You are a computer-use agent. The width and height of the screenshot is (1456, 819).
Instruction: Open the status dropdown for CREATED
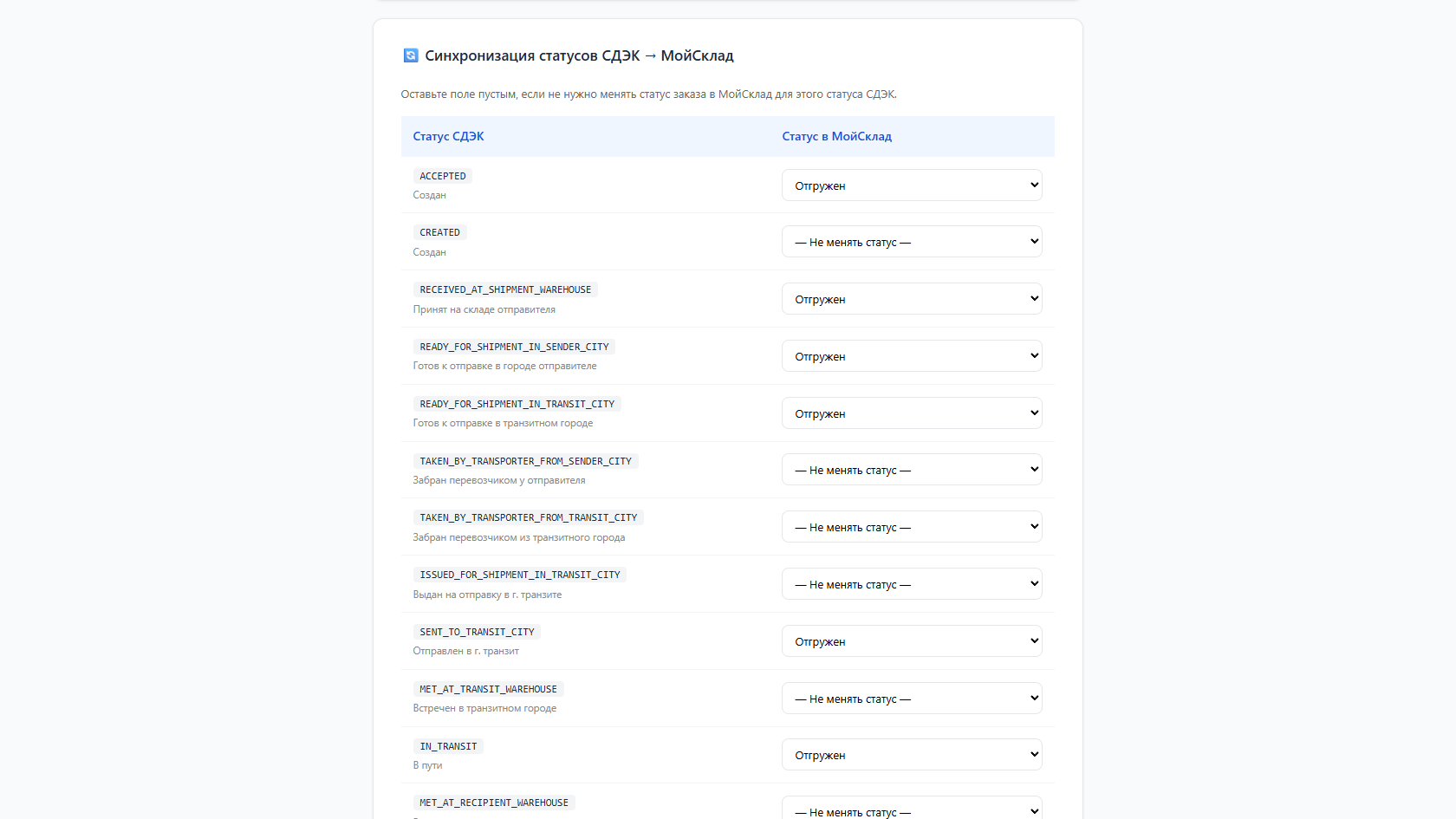pyautogui.click(x=912, y=242)
